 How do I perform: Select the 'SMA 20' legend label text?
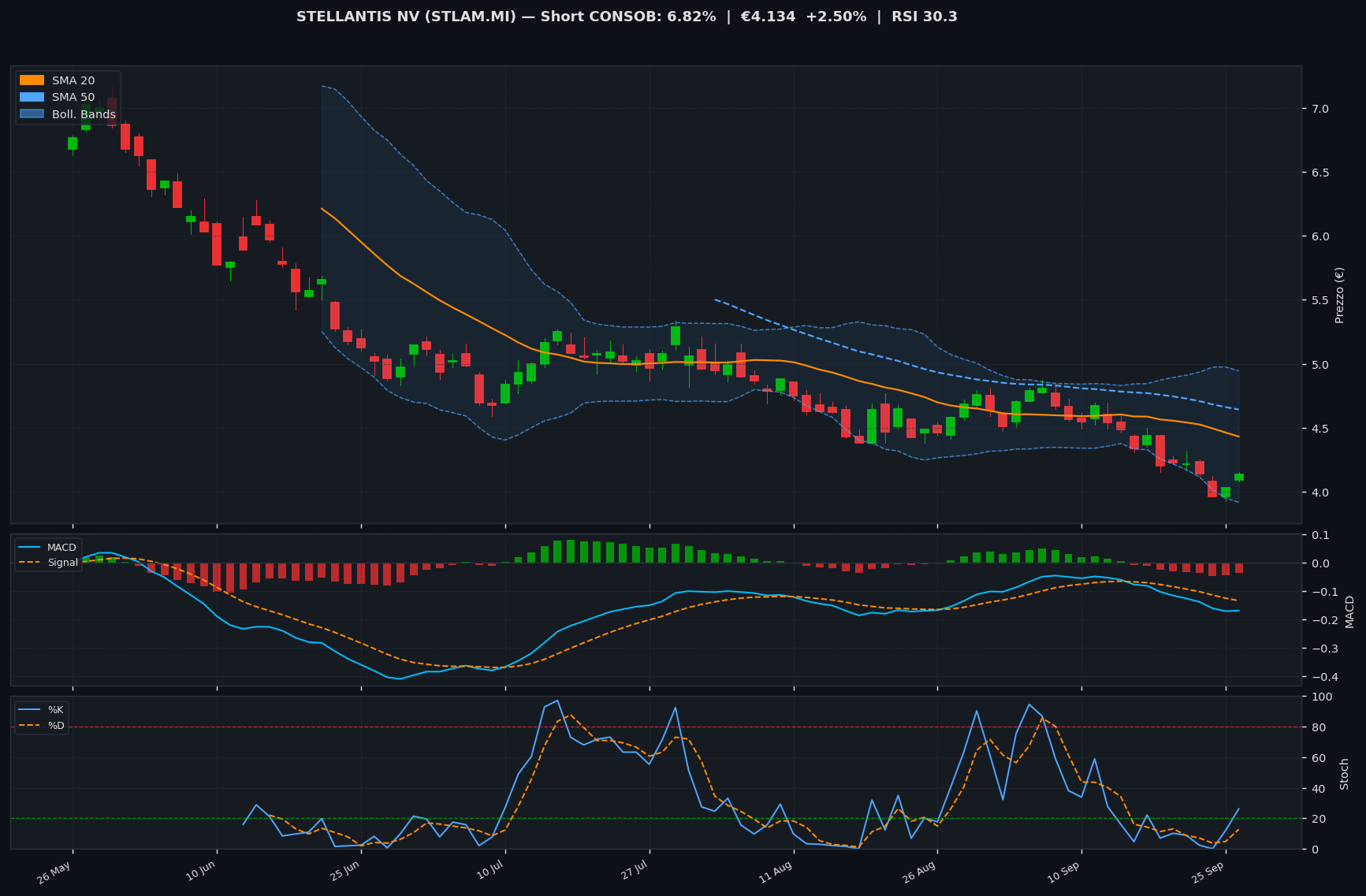coord(73,80)
